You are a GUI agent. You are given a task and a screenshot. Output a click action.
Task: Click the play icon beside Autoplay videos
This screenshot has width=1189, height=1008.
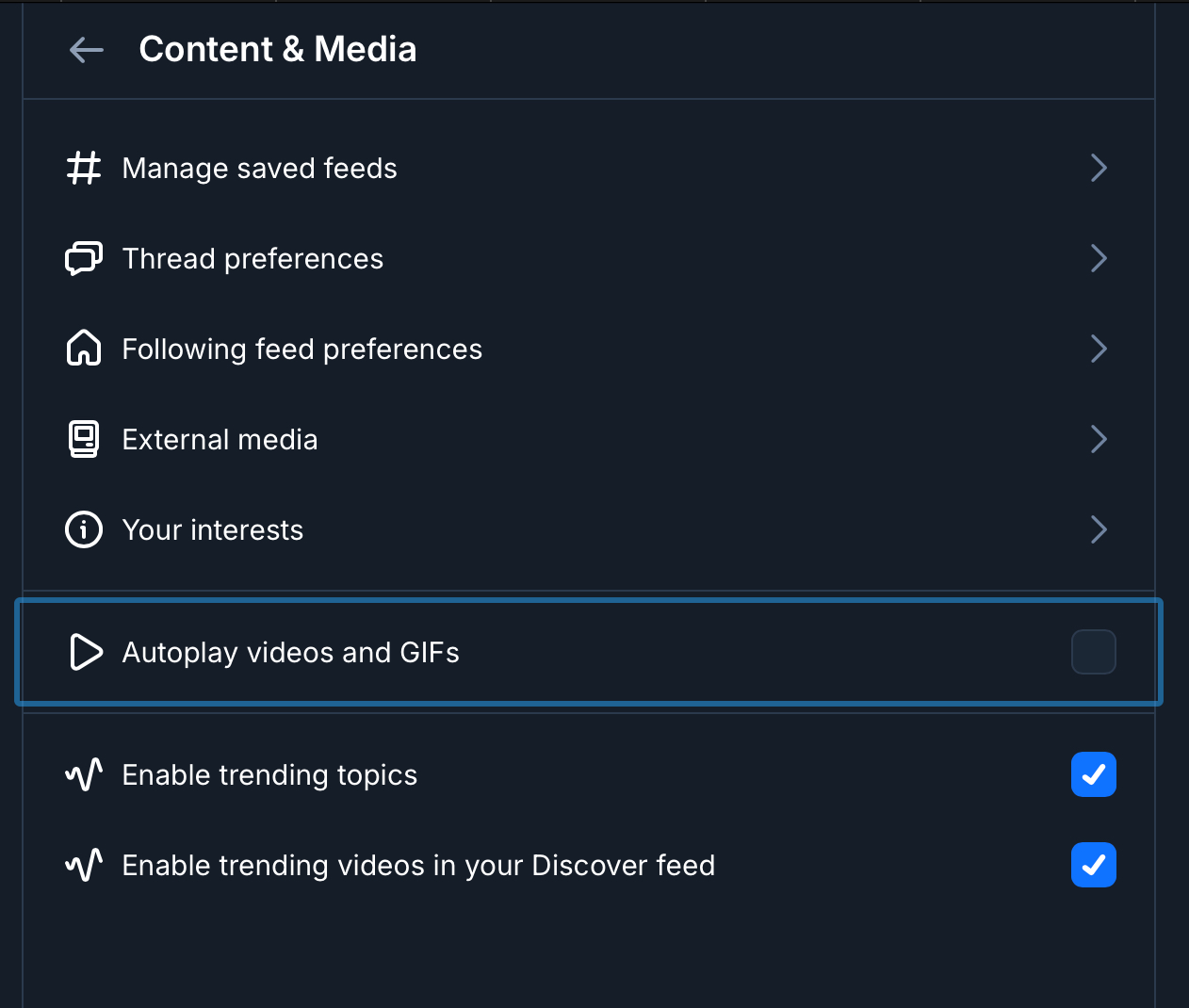(86, 652)
